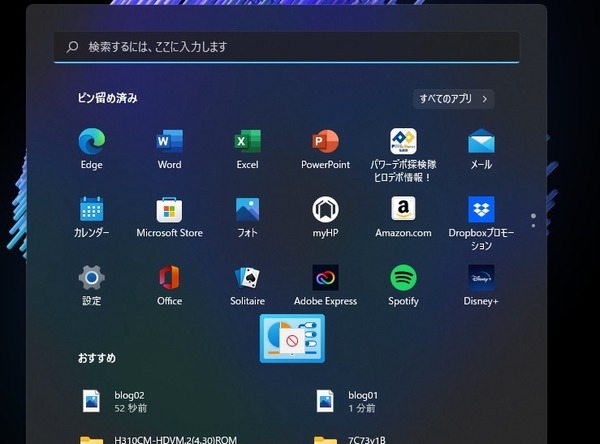Image resolution: width=600 pixels, height=444 pixels.
Task: Show all apps via すべてのアプリ button
Action: click(x=453, y=99)
